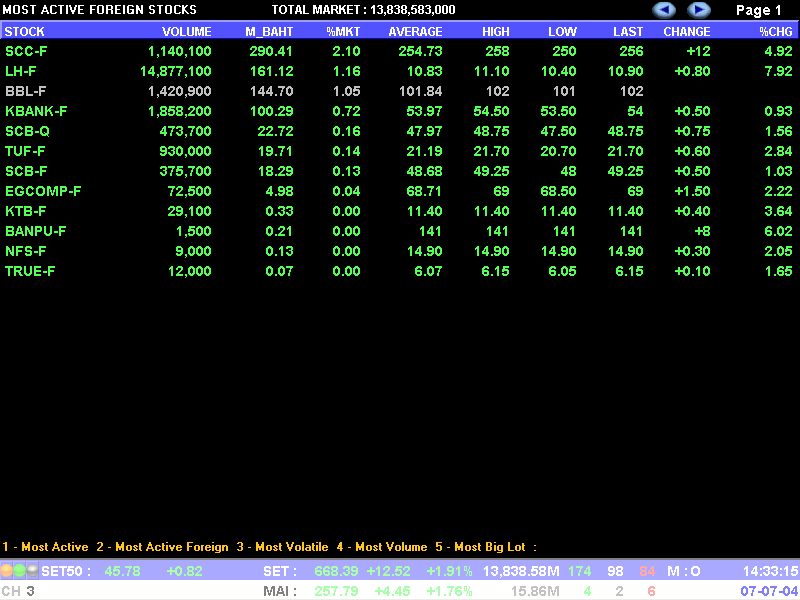Click the %MKT column header
Screen dimensions: 800x600
coord(343,32)
